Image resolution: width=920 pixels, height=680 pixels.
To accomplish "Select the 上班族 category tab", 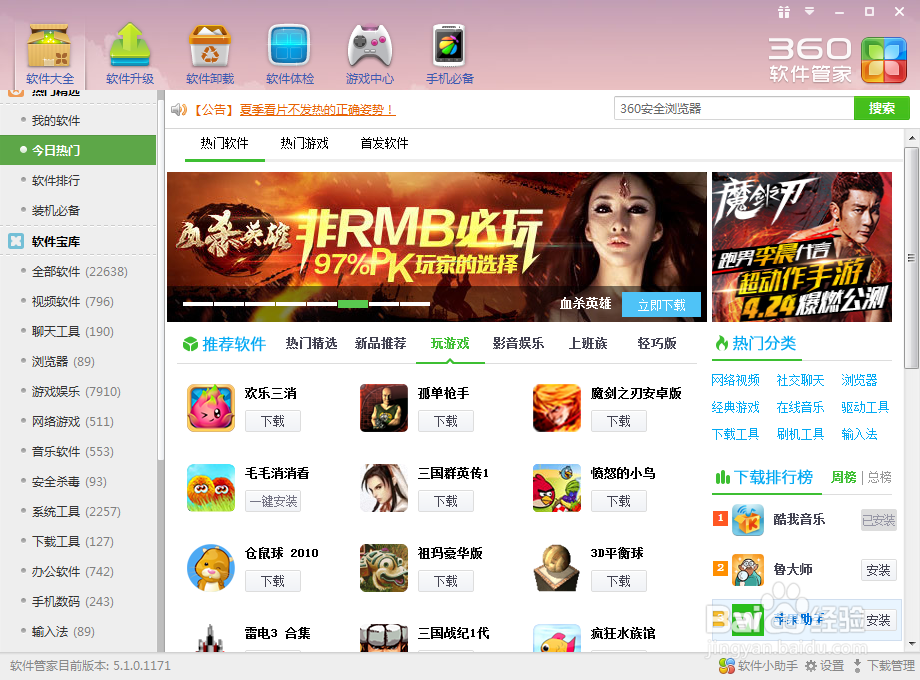I will [x=588, y=343].
